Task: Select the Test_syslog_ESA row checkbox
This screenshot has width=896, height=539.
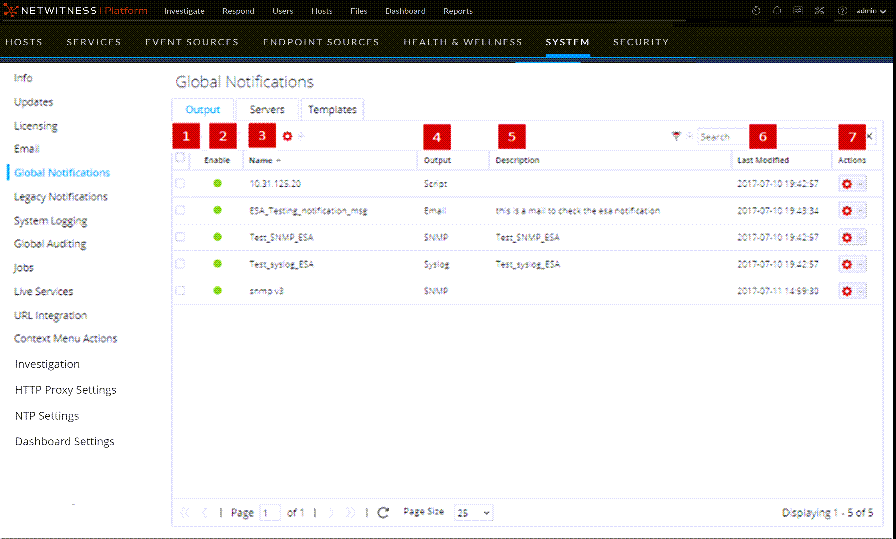Action: 180,264
